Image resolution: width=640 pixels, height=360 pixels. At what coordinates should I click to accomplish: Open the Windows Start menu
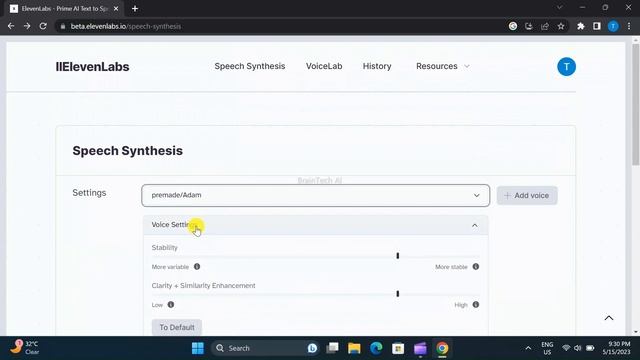(198, 348)
